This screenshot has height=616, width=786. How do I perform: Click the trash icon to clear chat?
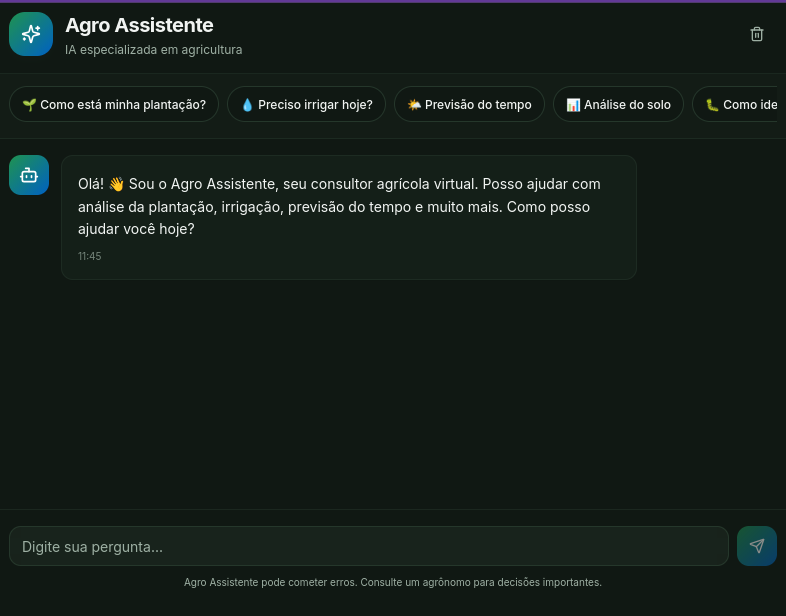click(x=756, y=34)
